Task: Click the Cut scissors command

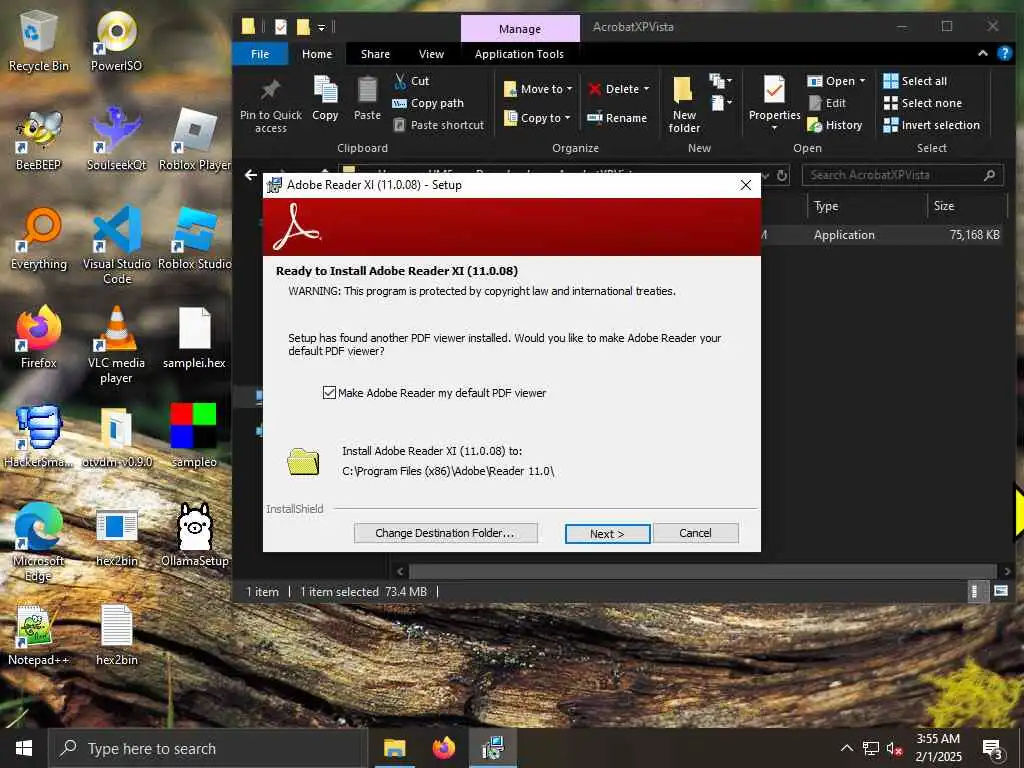Action: coord(411,81)
